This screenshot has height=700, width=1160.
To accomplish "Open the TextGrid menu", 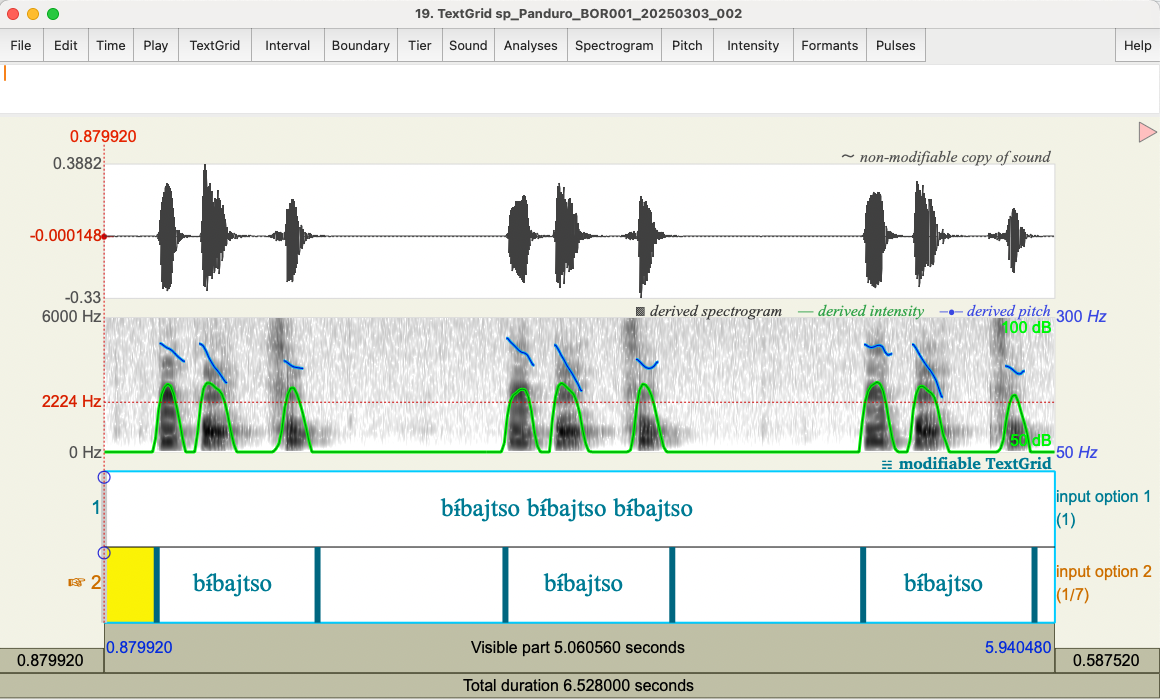I will pyautogui.click(x=214, y=45).
